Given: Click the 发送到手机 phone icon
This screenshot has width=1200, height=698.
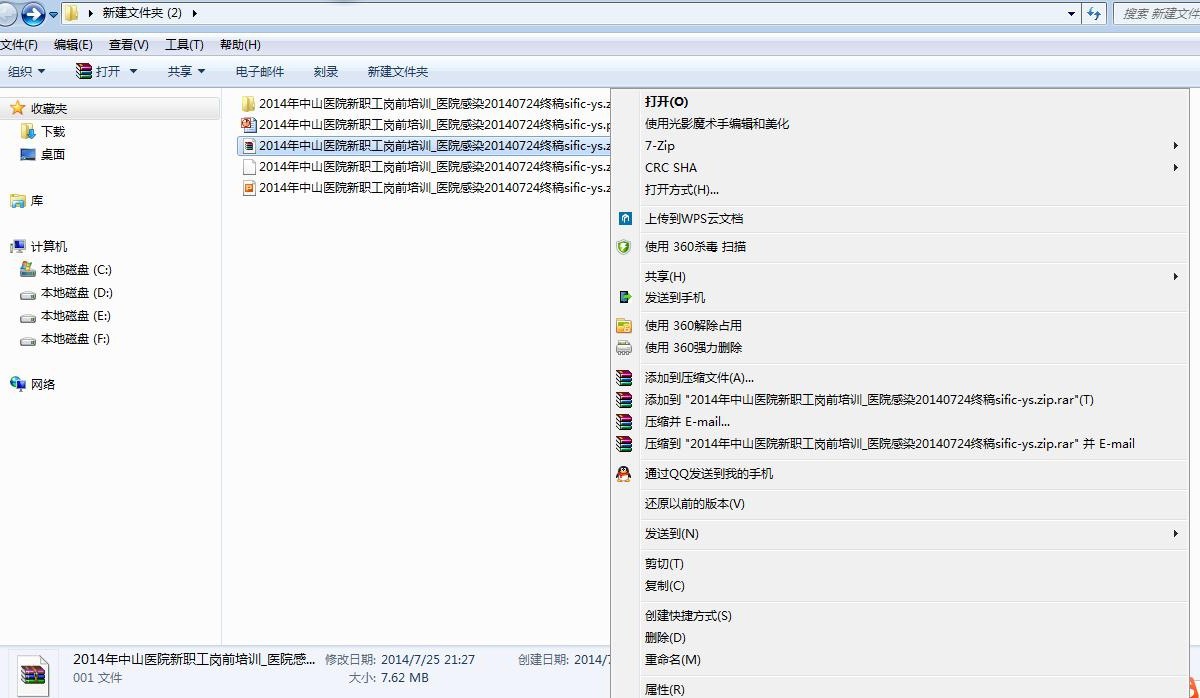Looking at the screenshot, I should (x=625, y=298).
